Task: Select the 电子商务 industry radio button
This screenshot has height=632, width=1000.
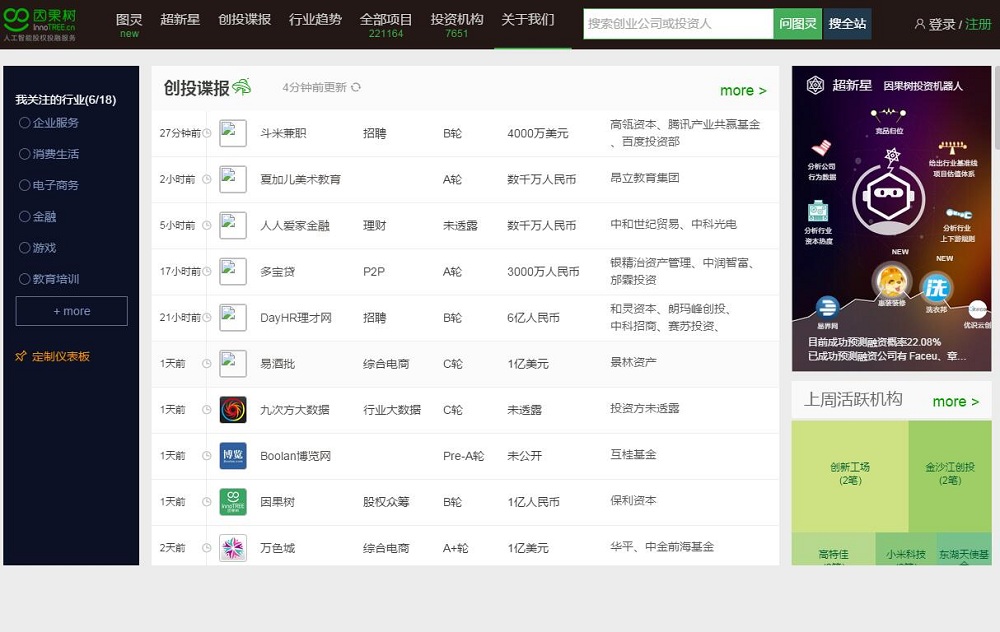Action: (x=24, y=185)
